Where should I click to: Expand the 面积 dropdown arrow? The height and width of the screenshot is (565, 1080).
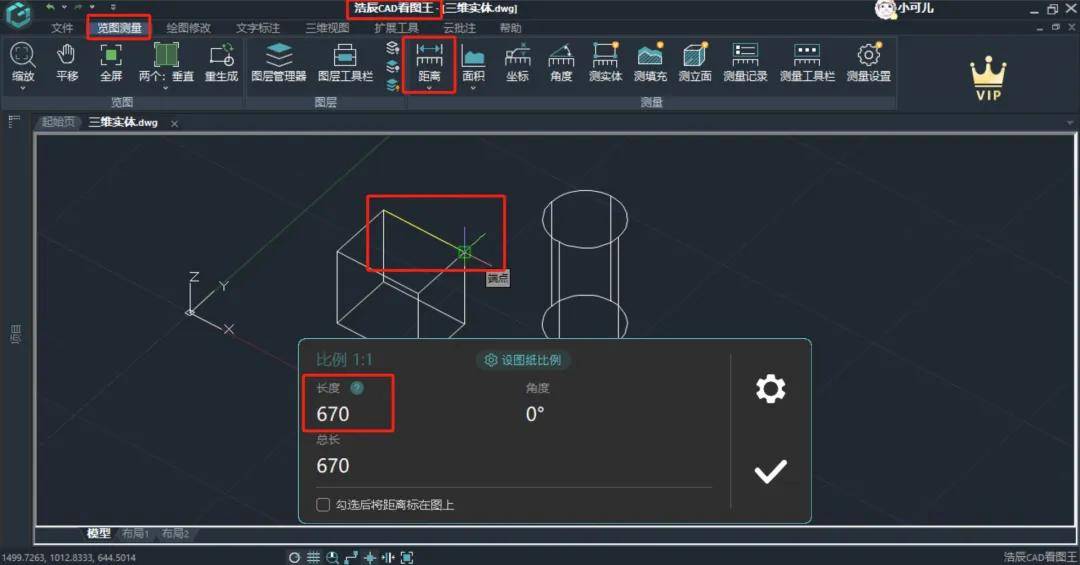pos(473,88)
